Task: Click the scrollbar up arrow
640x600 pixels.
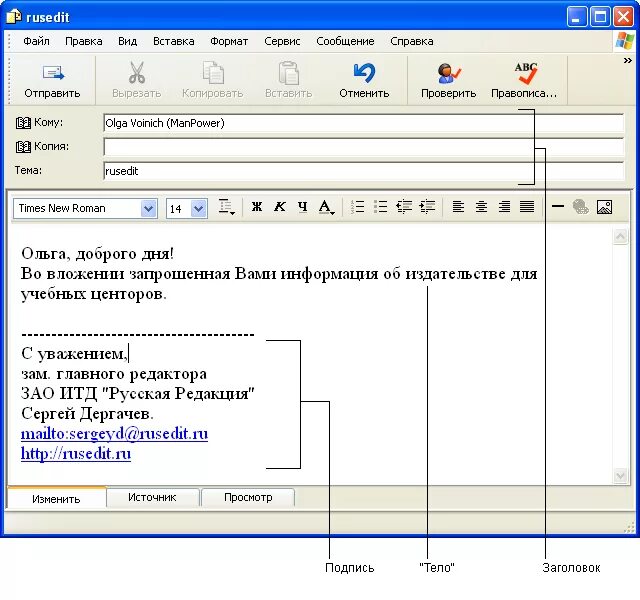Action: (620, 236)
